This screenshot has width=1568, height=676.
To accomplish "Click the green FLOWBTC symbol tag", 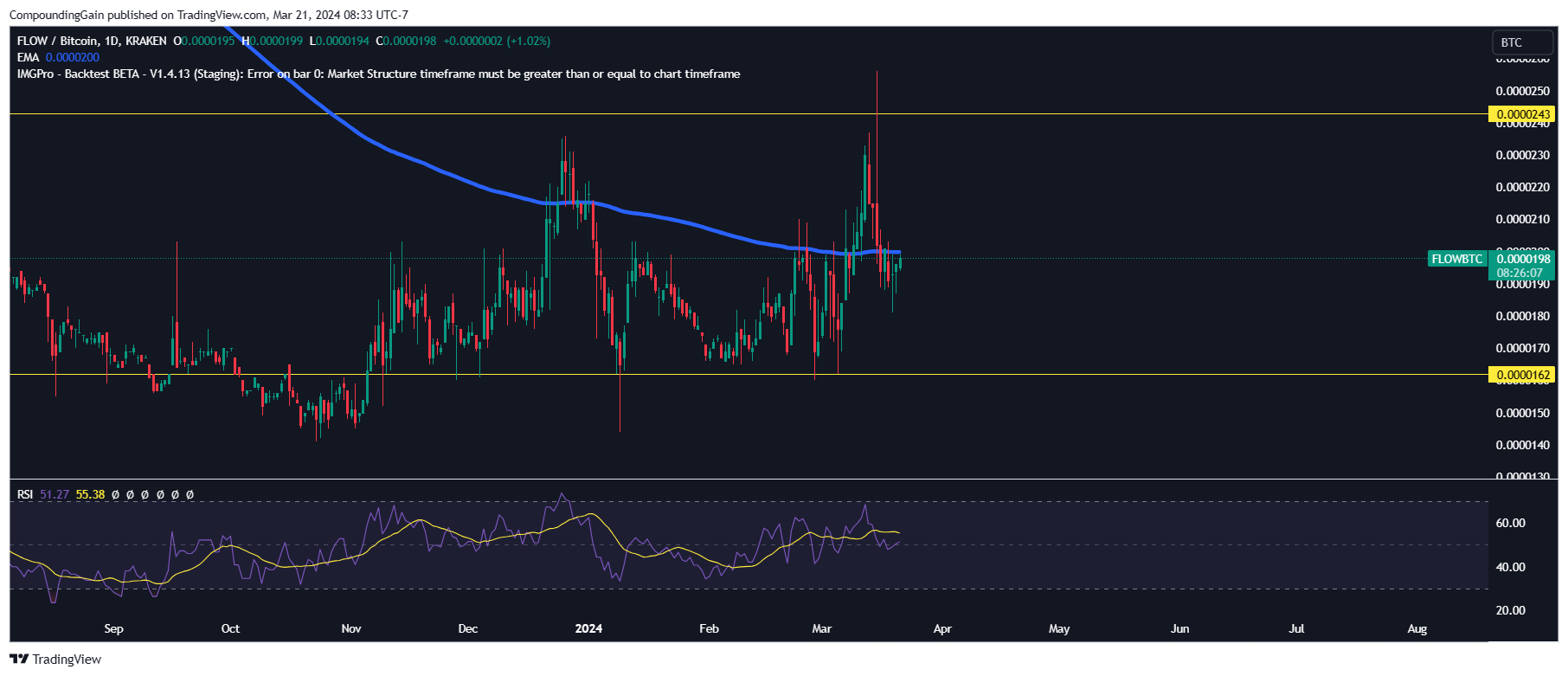I will click(1457, 259).
